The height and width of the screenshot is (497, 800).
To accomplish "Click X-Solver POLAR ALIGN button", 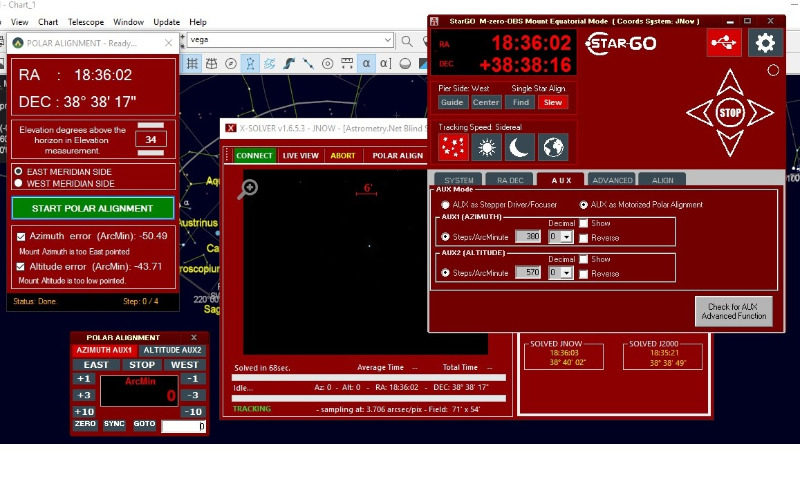I will pos(397,156).
